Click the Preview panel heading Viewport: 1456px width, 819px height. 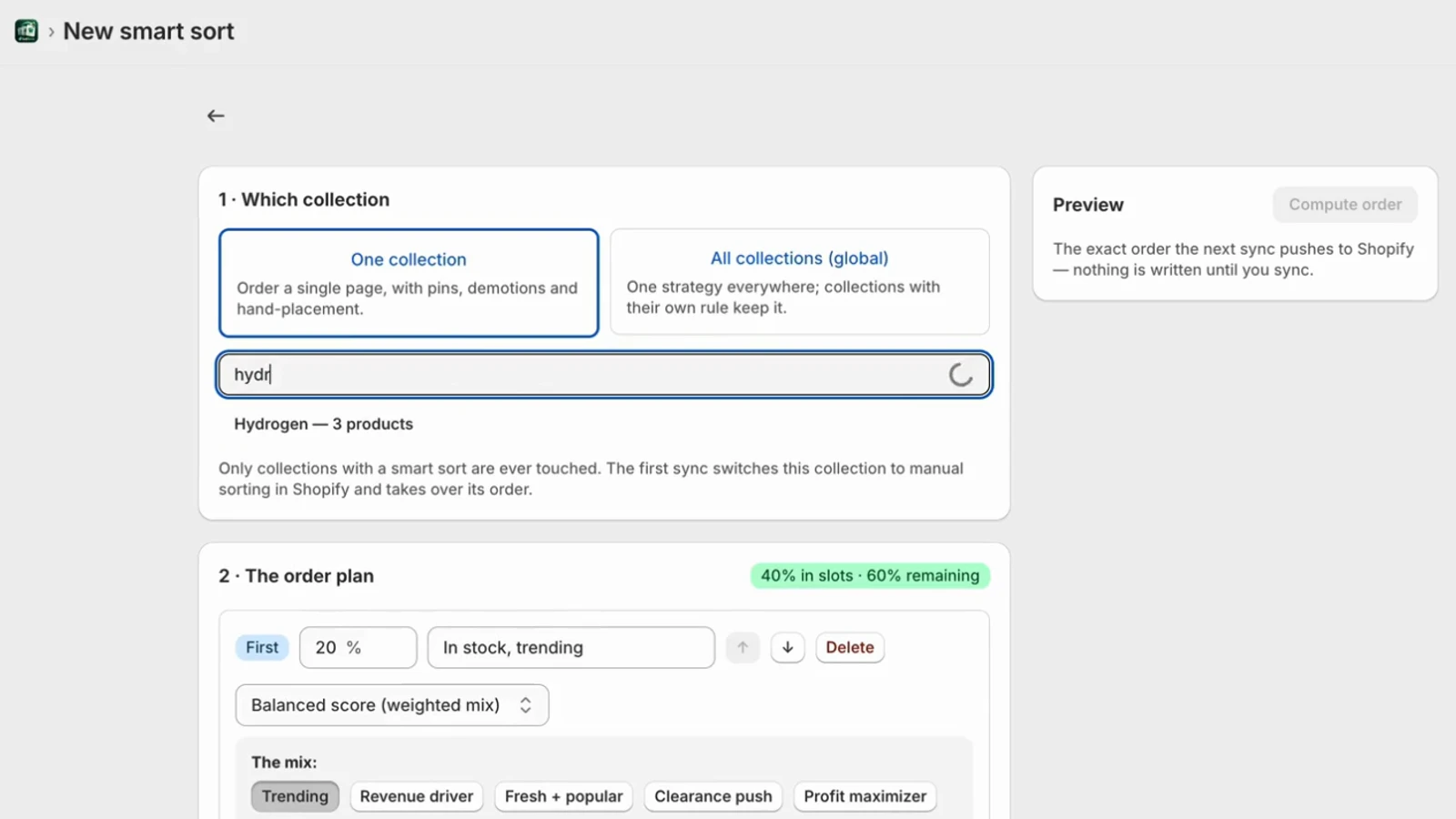(x=1088, y=205)
